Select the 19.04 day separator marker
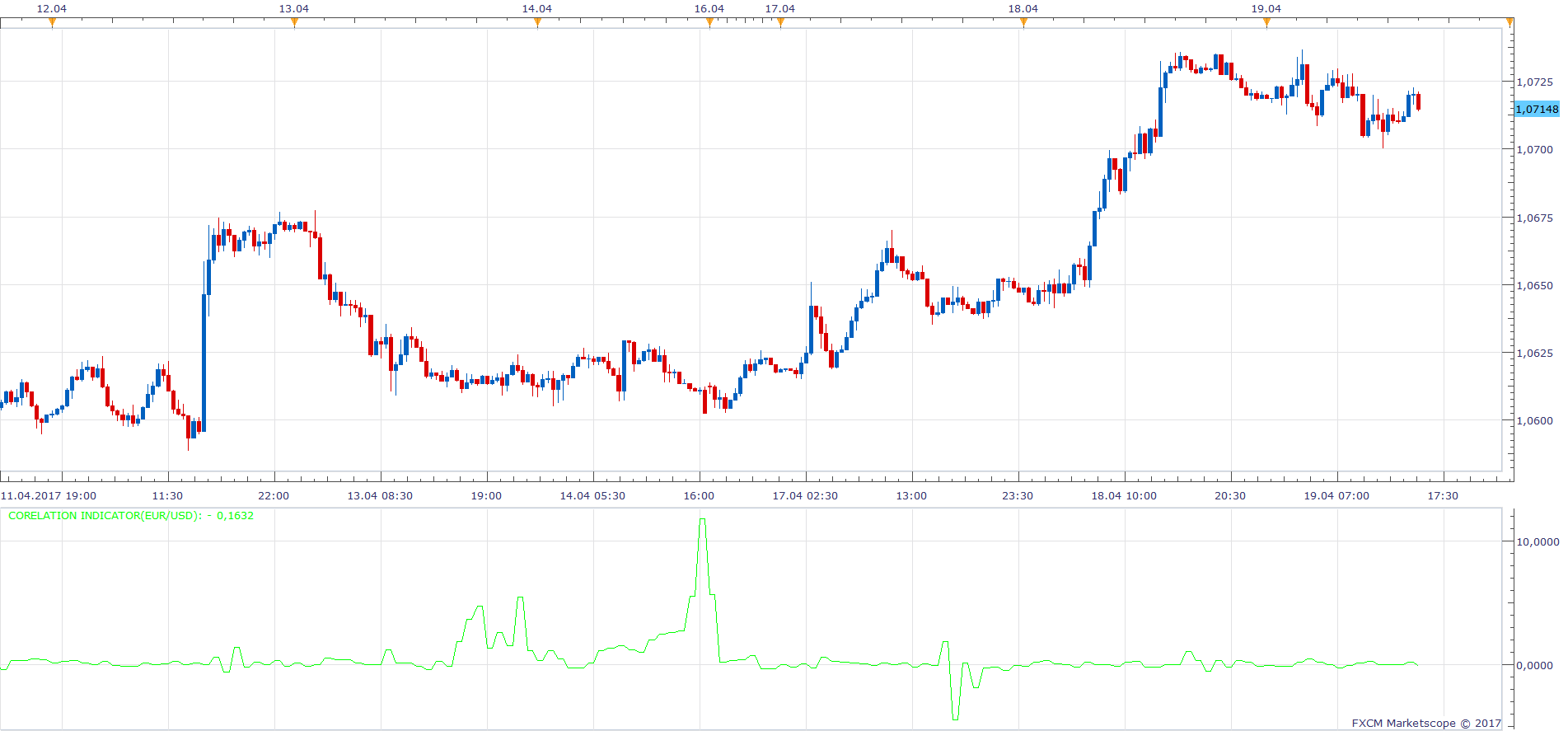 [1266, 23]
